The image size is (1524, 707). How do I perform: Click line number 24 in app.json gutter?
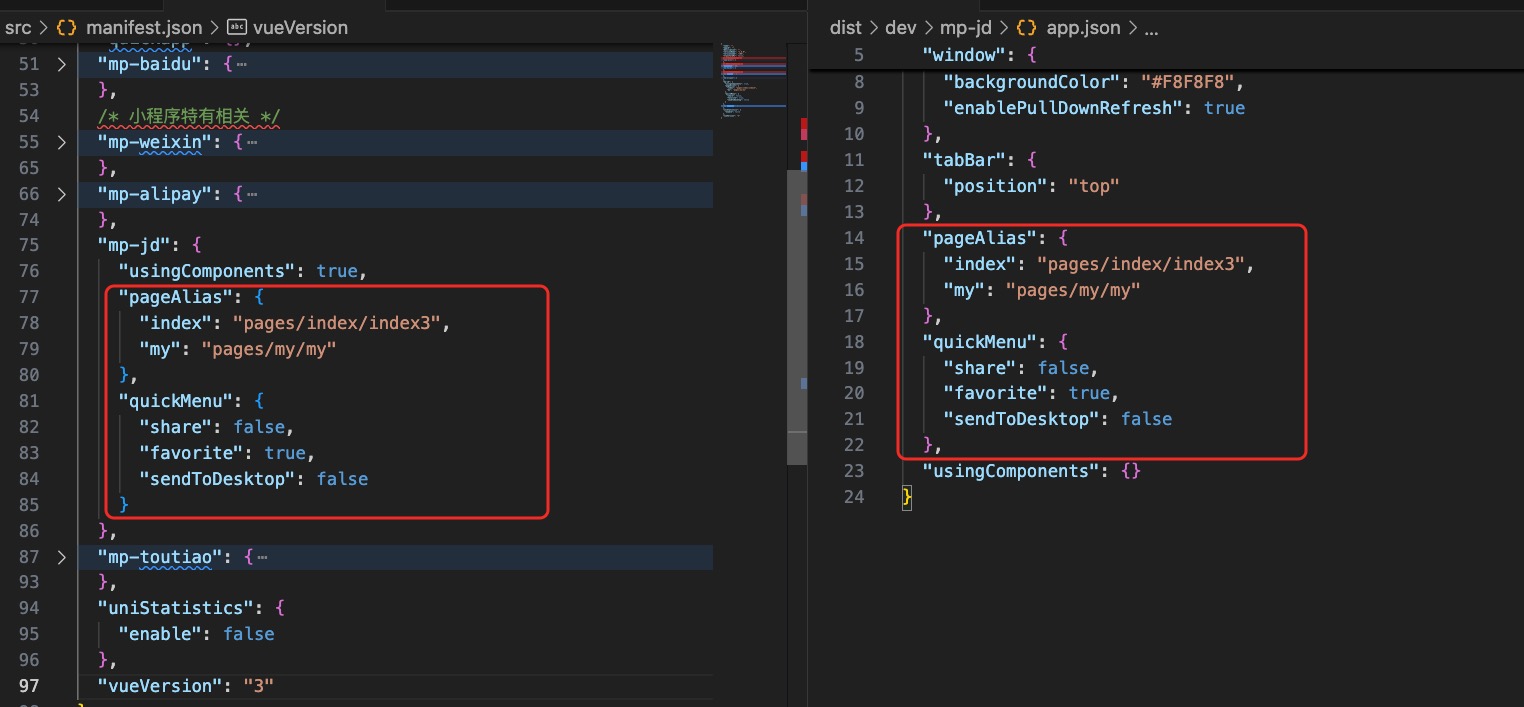pyautogui.click(x=853, y=497)
